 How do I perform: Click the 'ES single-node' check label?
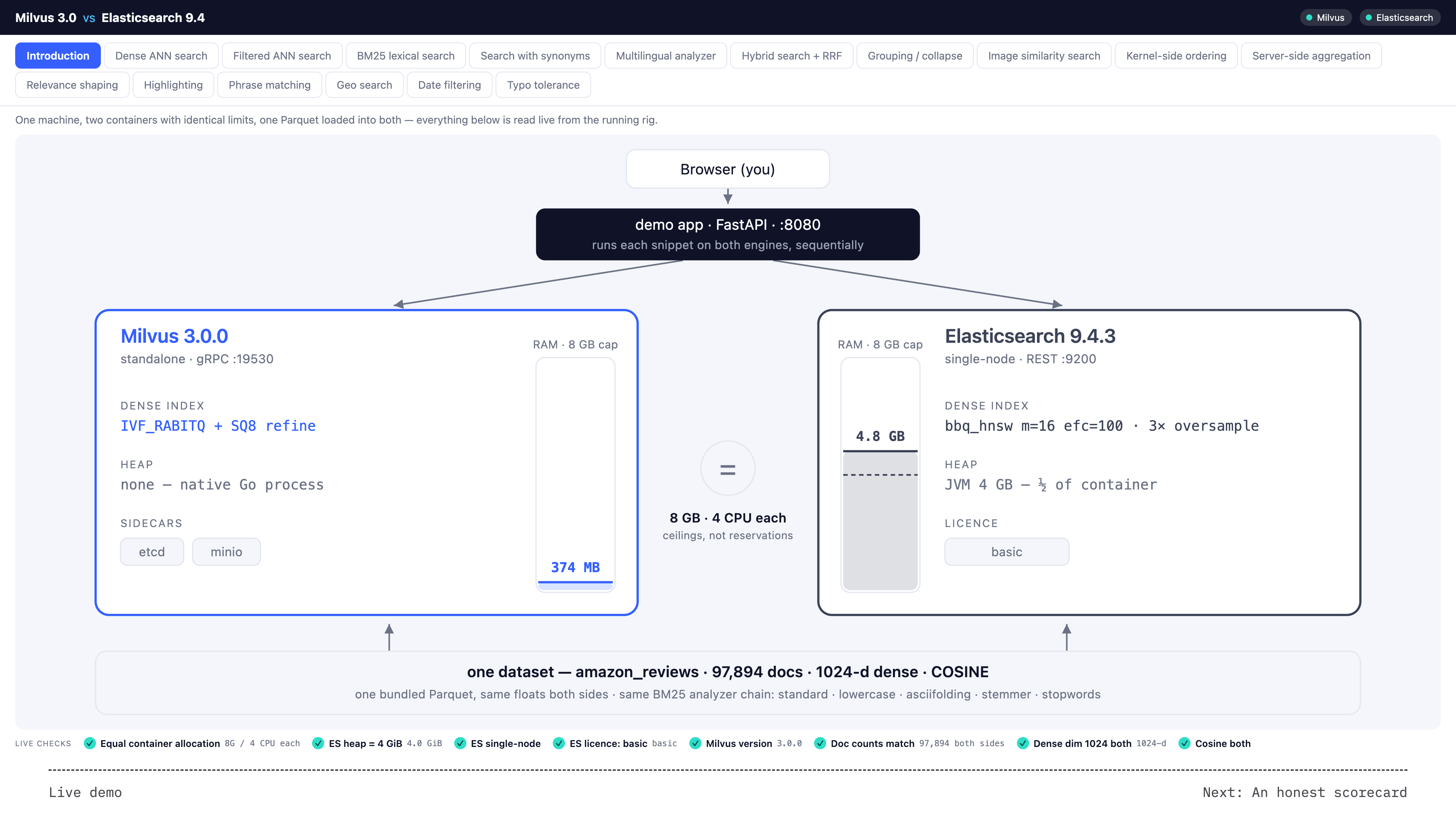point(506,743)
